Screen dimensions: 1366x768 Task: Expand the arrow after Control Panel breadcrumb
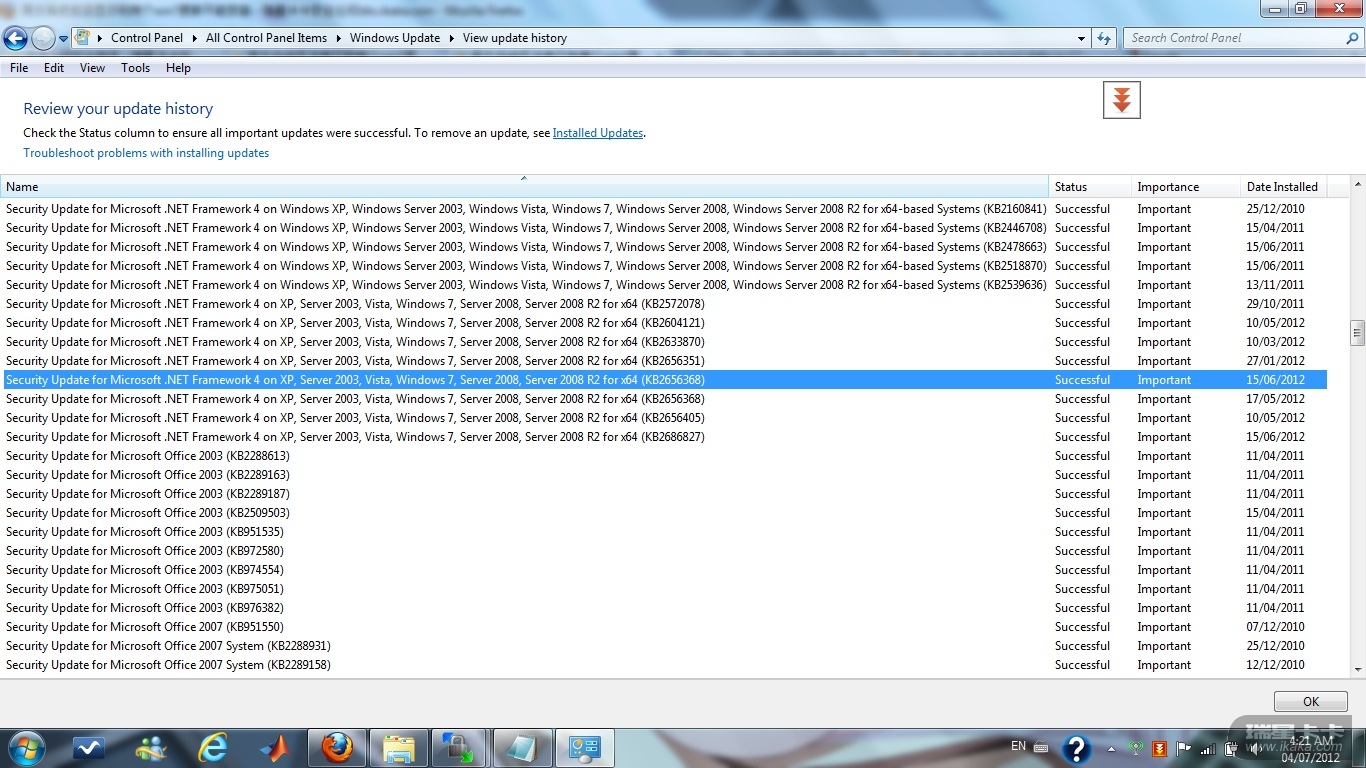click(x=194, y=38)
